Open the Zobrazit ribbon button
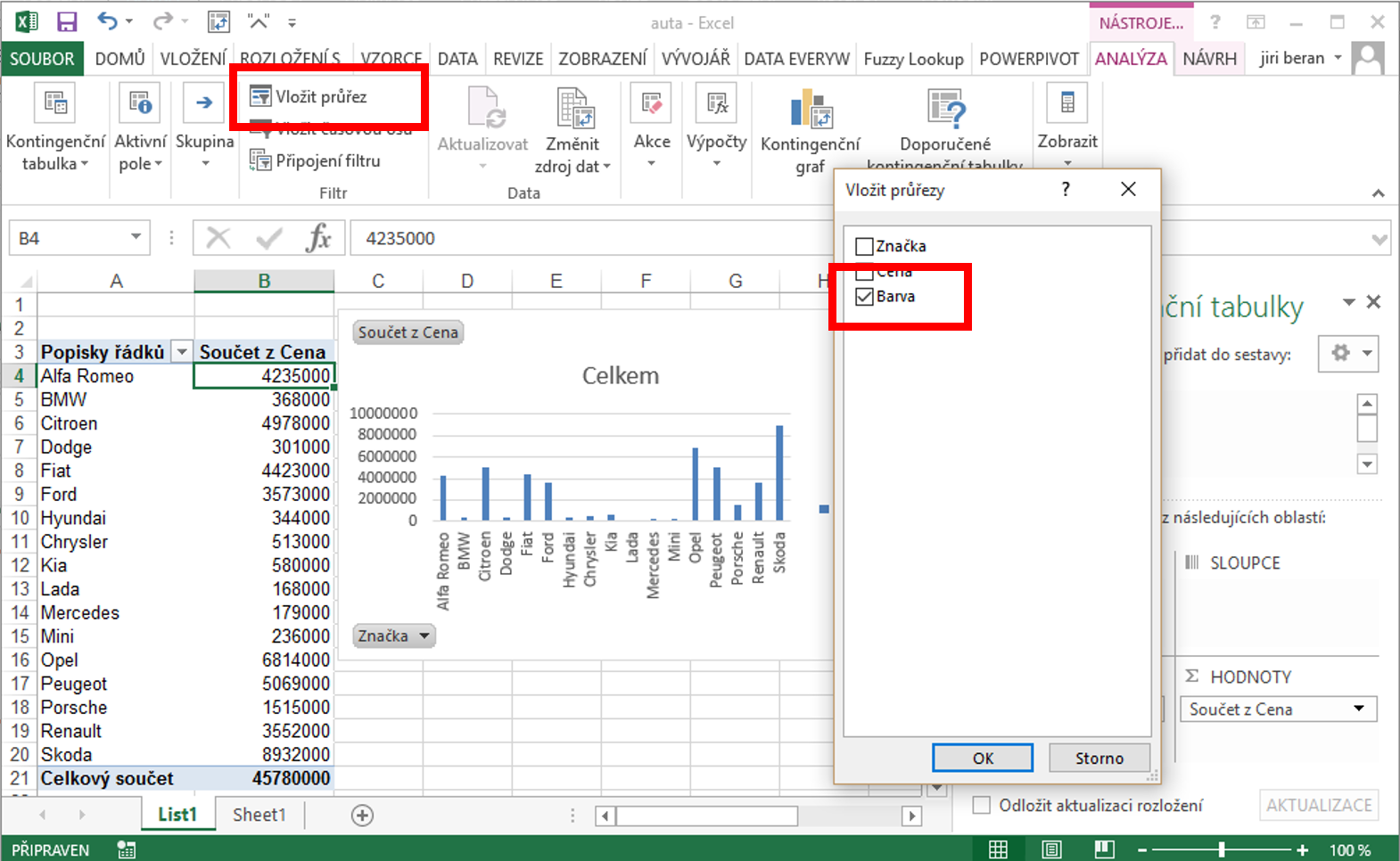The height and width of the screenshot is (861, 1400). pyautogui.click(x=1067, y=127)
